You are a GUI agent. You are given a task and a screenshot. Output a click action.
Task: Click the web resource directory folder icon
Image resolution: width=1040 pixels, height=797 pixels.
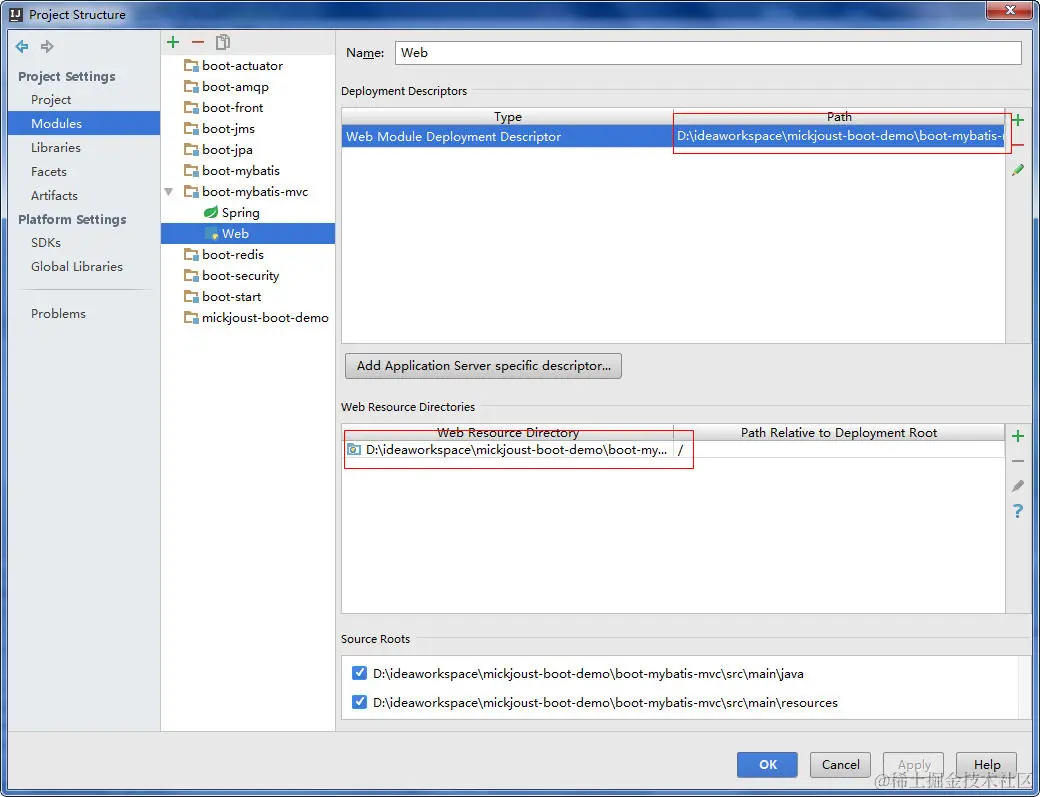coord(354,450)
